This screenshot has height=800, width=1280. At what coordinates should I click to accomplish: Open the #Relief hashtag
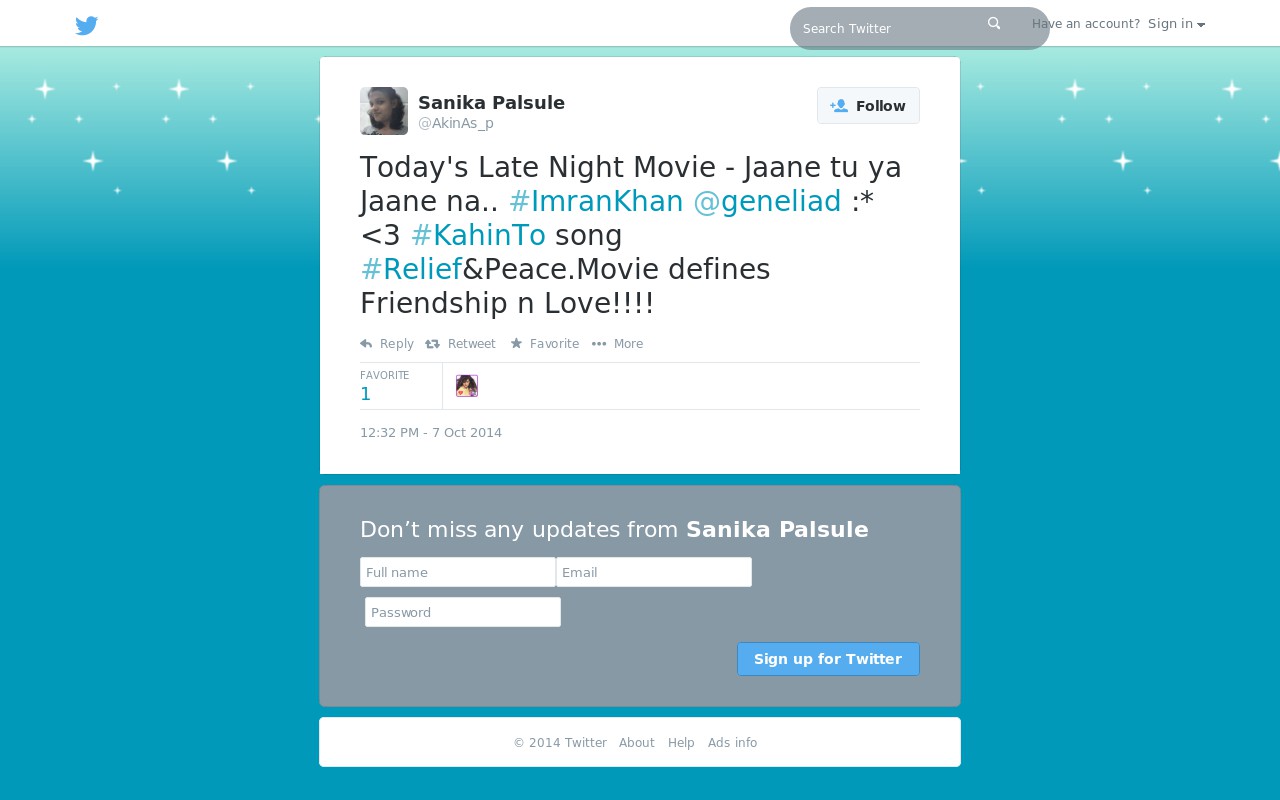(411, 269)
